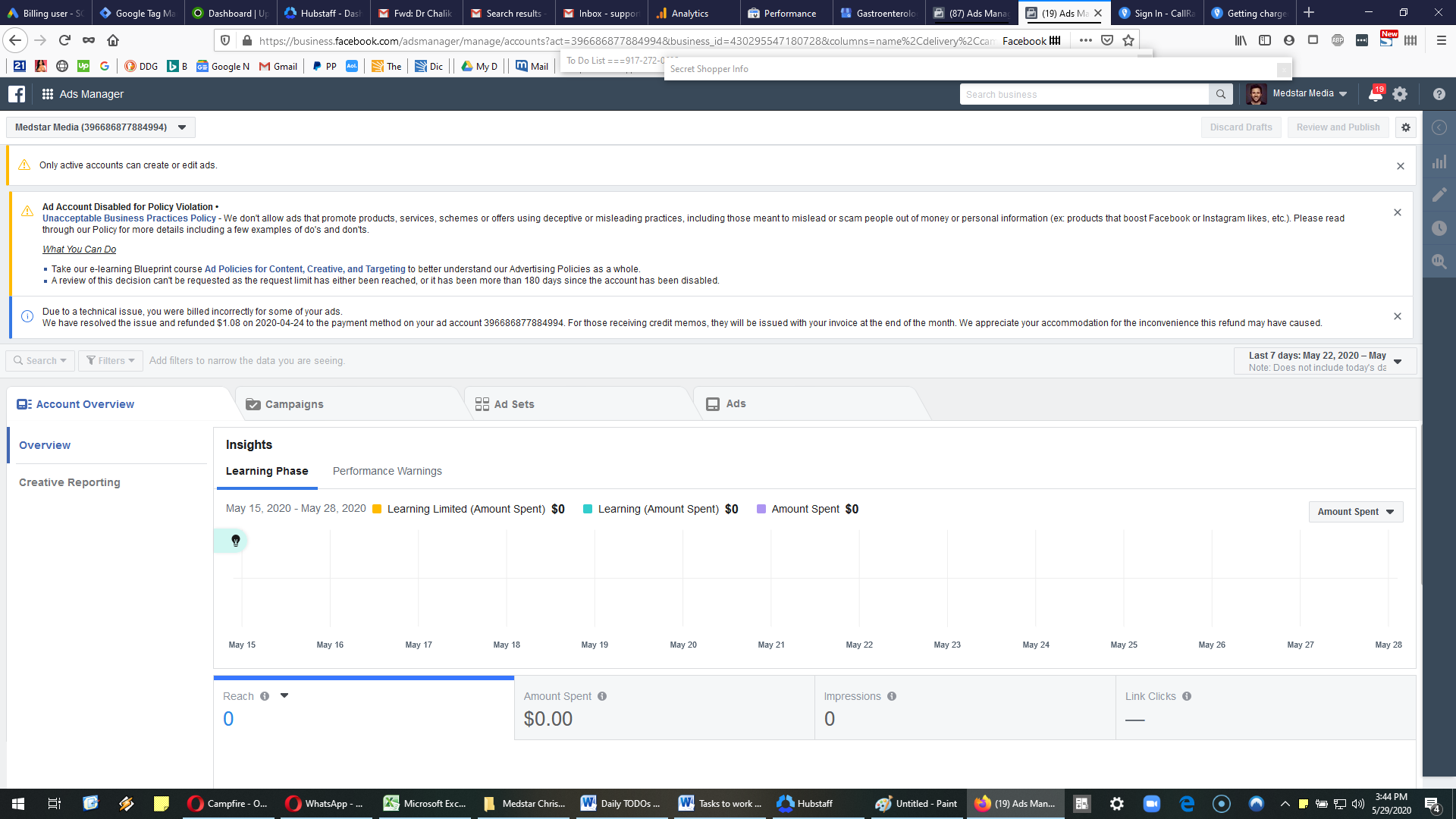Switch to the Performance Warnings tab
1456x819 pixels.
(x=387, y=471)
